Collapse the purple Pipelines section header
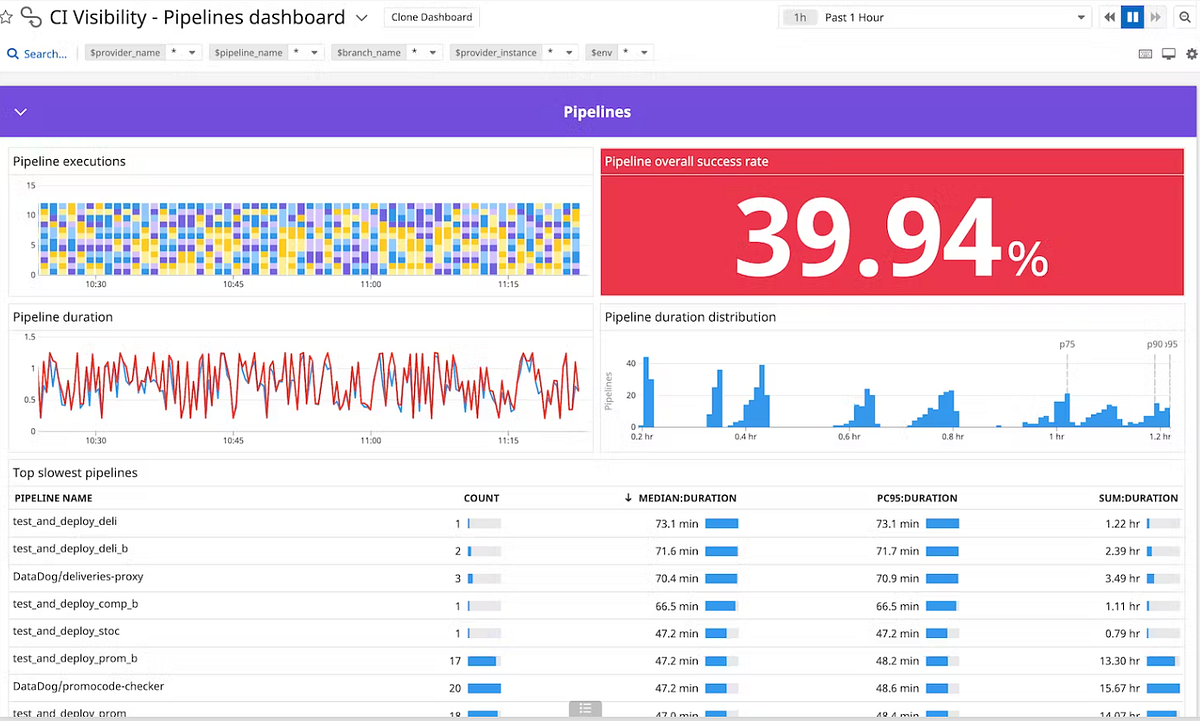Viewport: 1200px width, 721px height. (21, 111)
